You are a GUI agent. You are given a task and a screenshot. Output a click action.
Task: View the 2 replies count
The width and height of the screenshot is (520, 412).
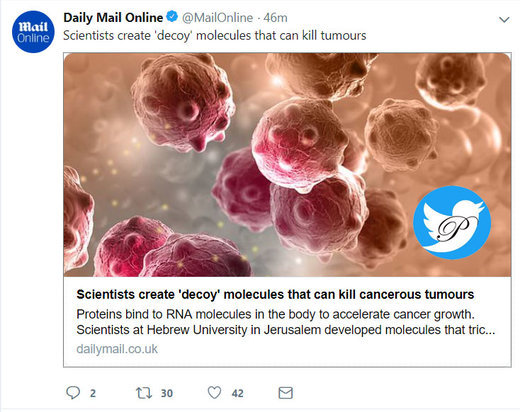[x=93, y=393]
